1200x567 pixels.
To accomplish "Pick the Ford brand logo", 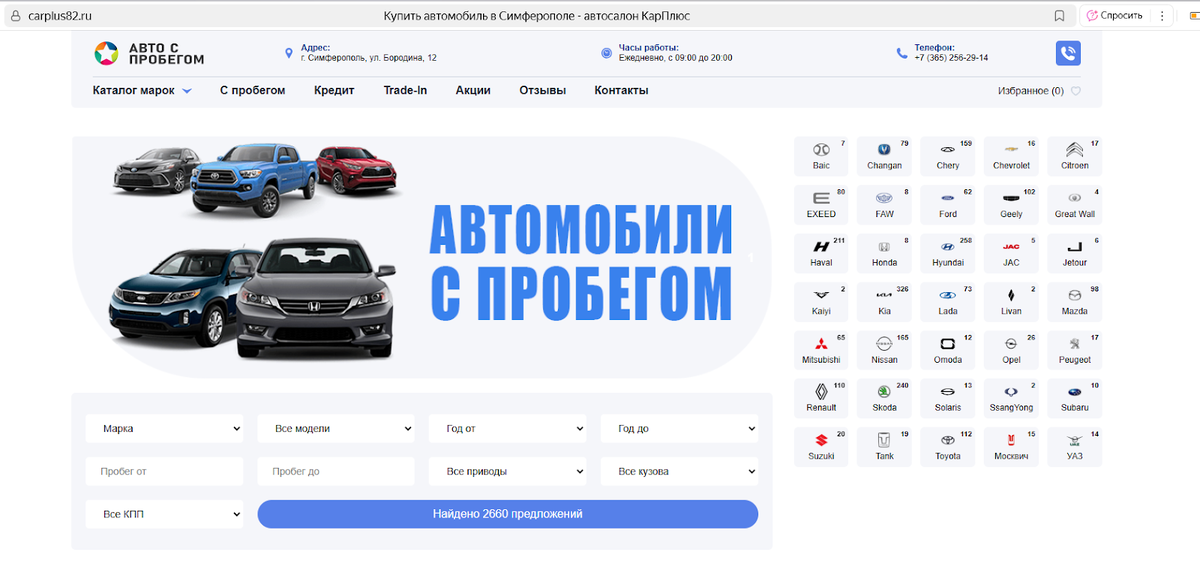I will [948, 198].
